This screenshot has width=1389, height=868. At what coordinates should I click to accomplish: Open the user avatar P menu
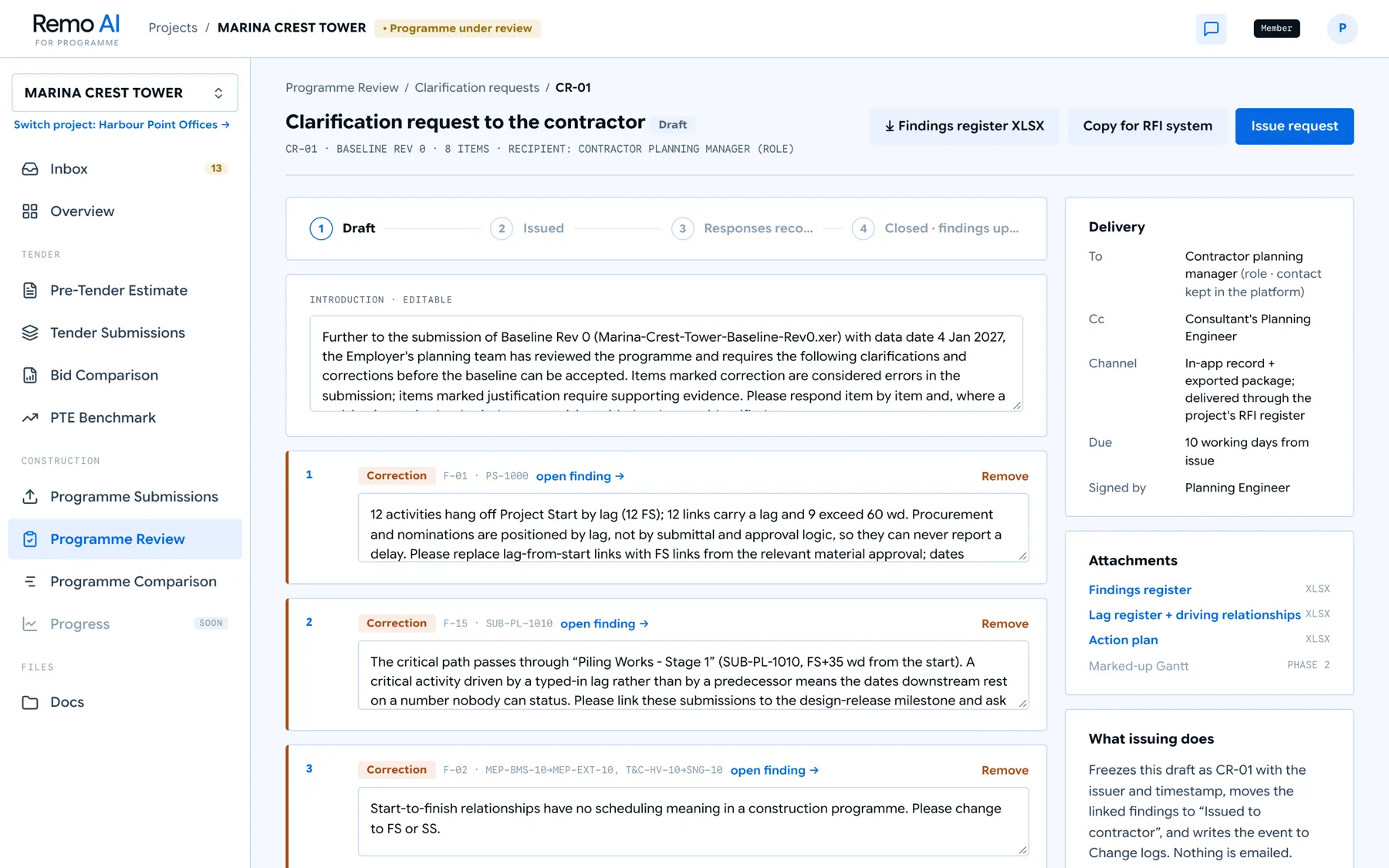[1342, 29]
